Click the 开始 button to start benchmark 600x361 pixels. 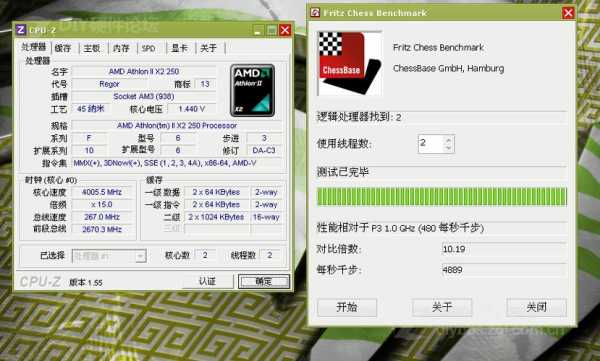click(347, 307)
